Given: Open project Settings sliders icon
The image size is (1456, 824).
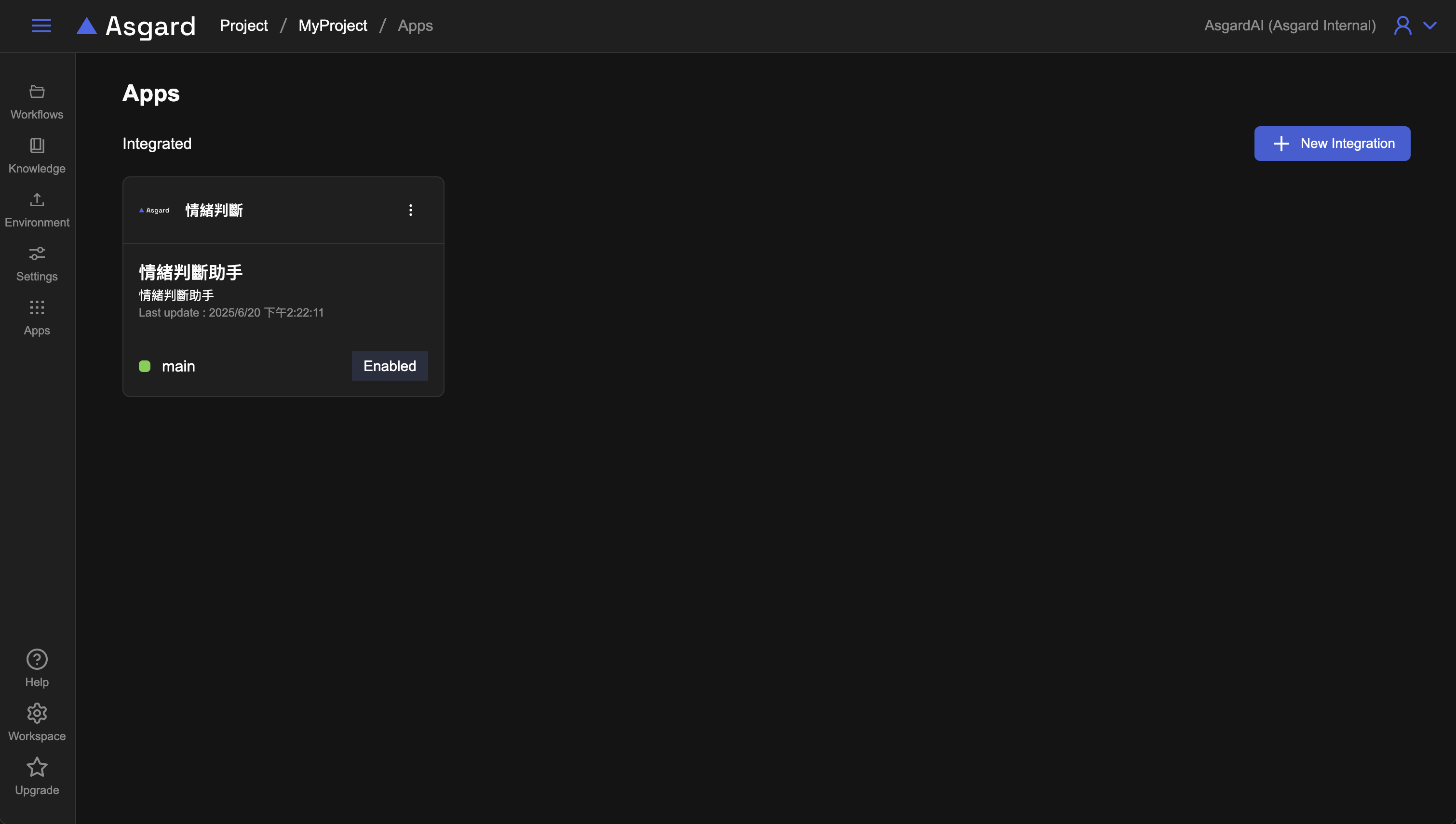Looking at the screenshot, I should pyautogui.click(x=37, y=264).
